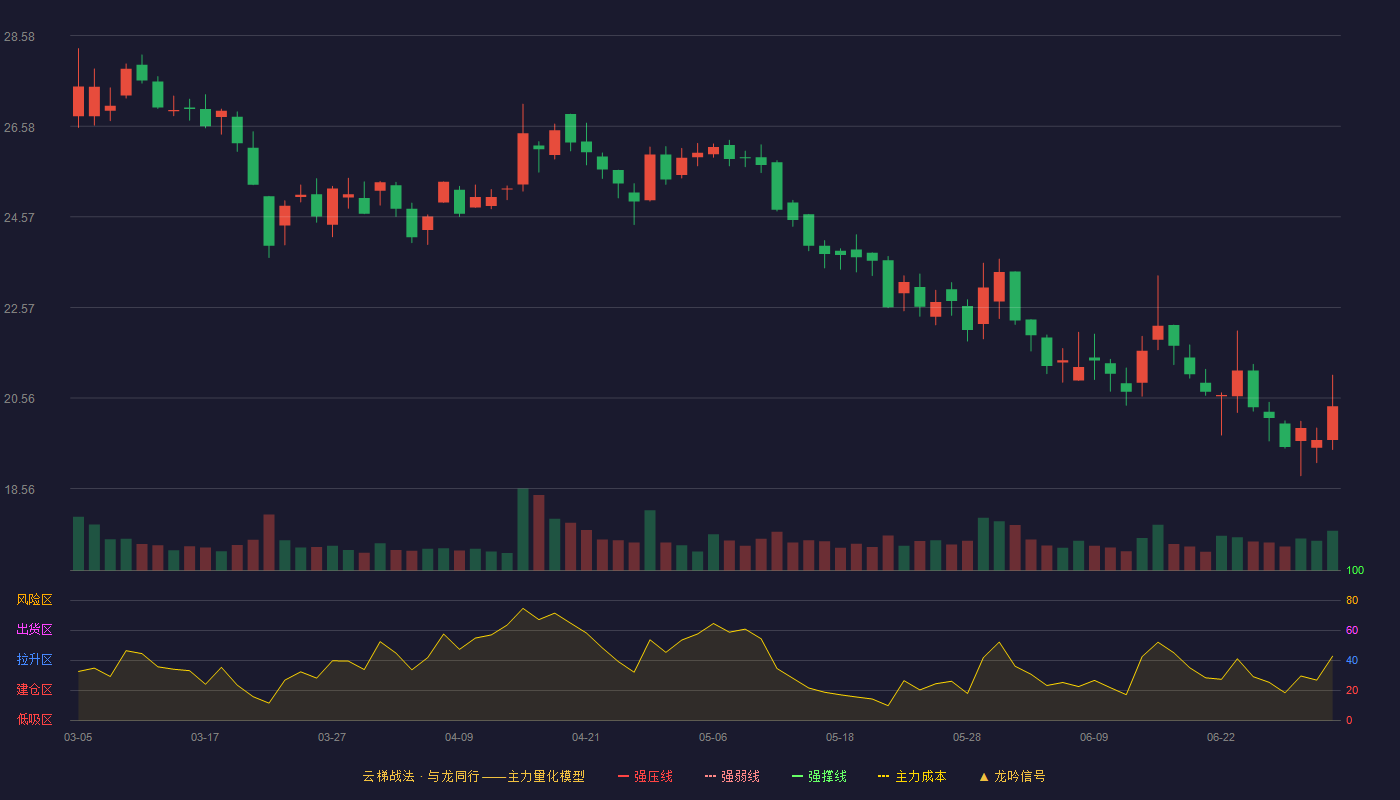Click the 拉升区 zone label
The height and width of the screenshot is (800, 1400).
click(34, 660)
